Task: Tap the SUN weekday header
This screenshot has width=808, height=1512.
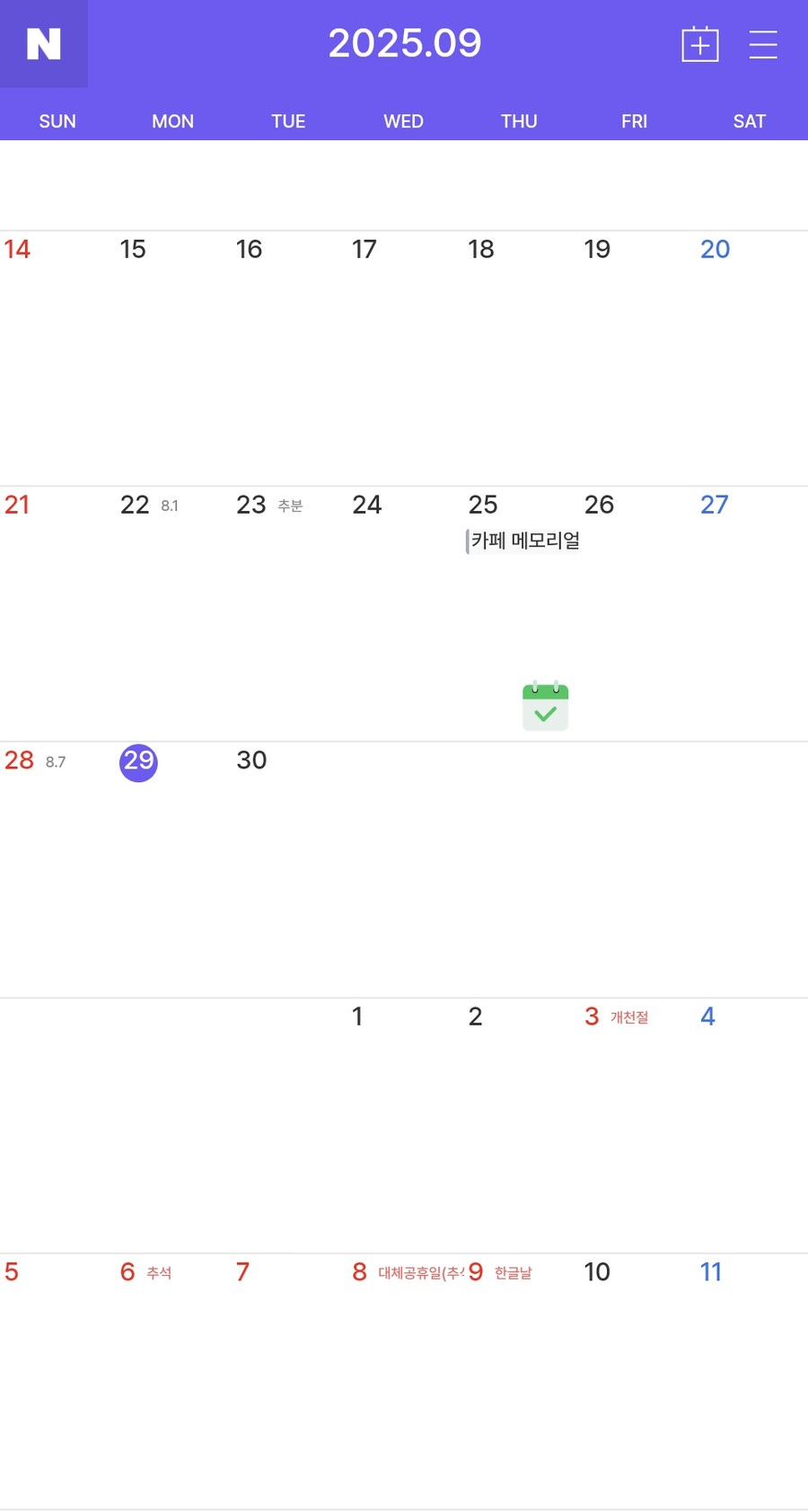Action: [x=57, y=121]
